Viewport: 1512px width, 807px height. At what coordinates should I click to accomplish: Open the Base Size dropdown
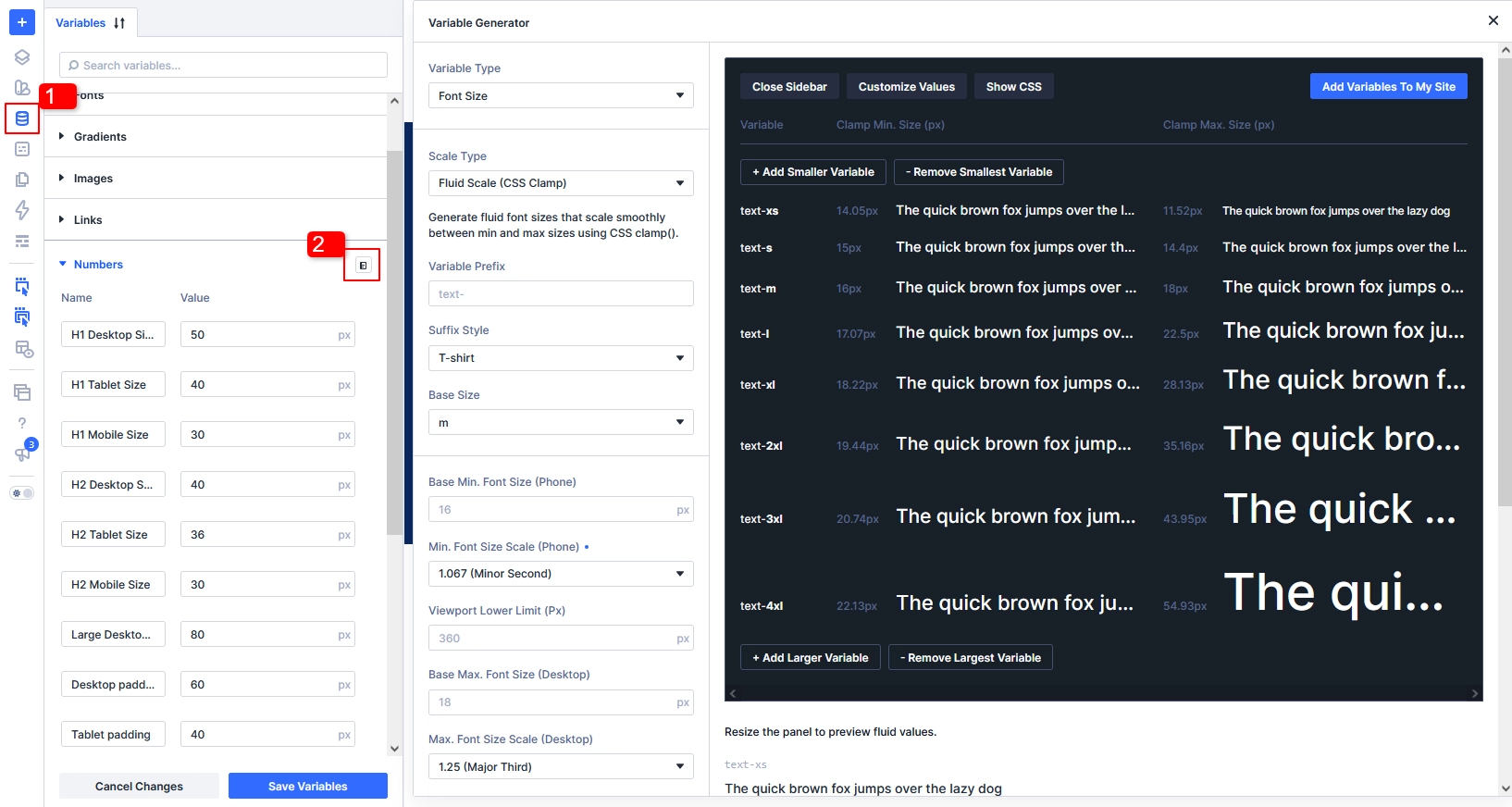(561, 422)
